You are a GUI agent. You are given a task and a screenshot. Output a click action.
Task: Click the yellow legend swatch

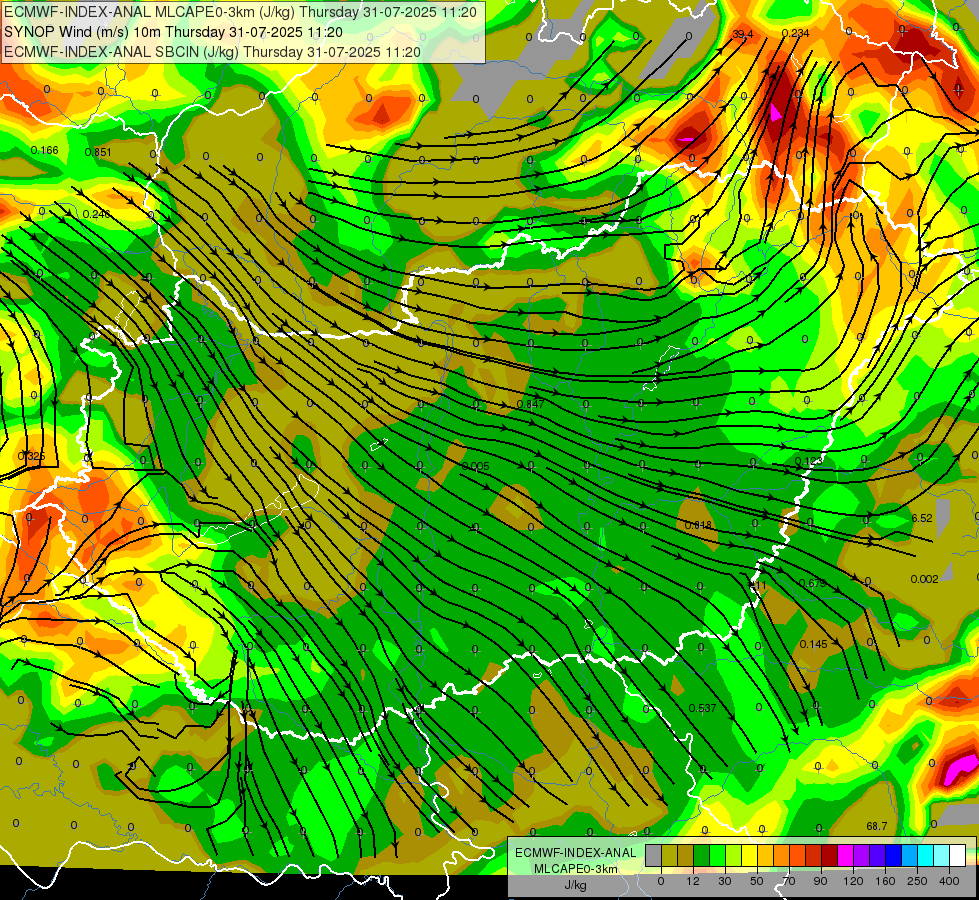click(x=750, y=855)
